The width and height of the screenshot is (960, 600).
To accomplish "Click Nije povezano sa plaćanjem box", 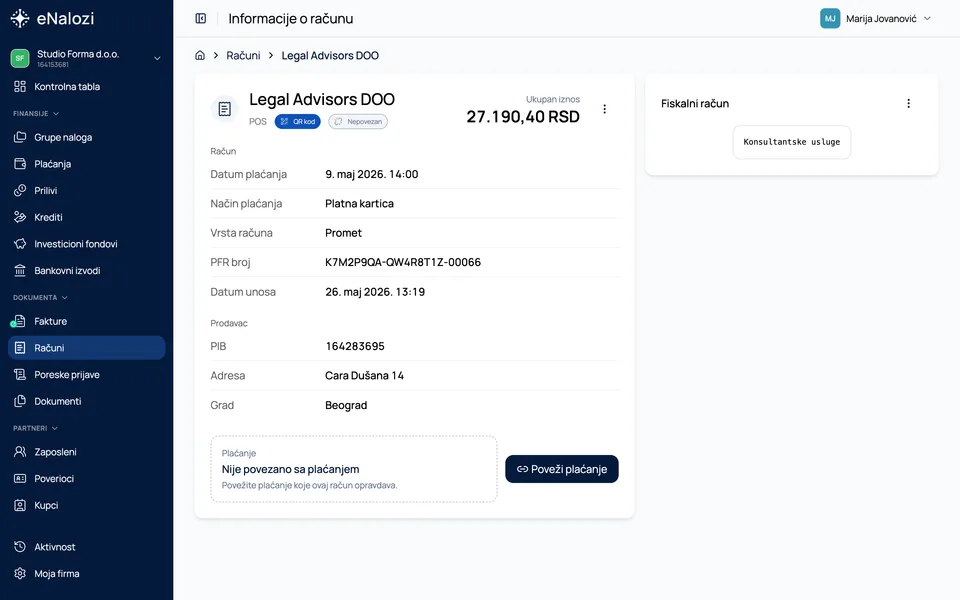I will 354,469.
